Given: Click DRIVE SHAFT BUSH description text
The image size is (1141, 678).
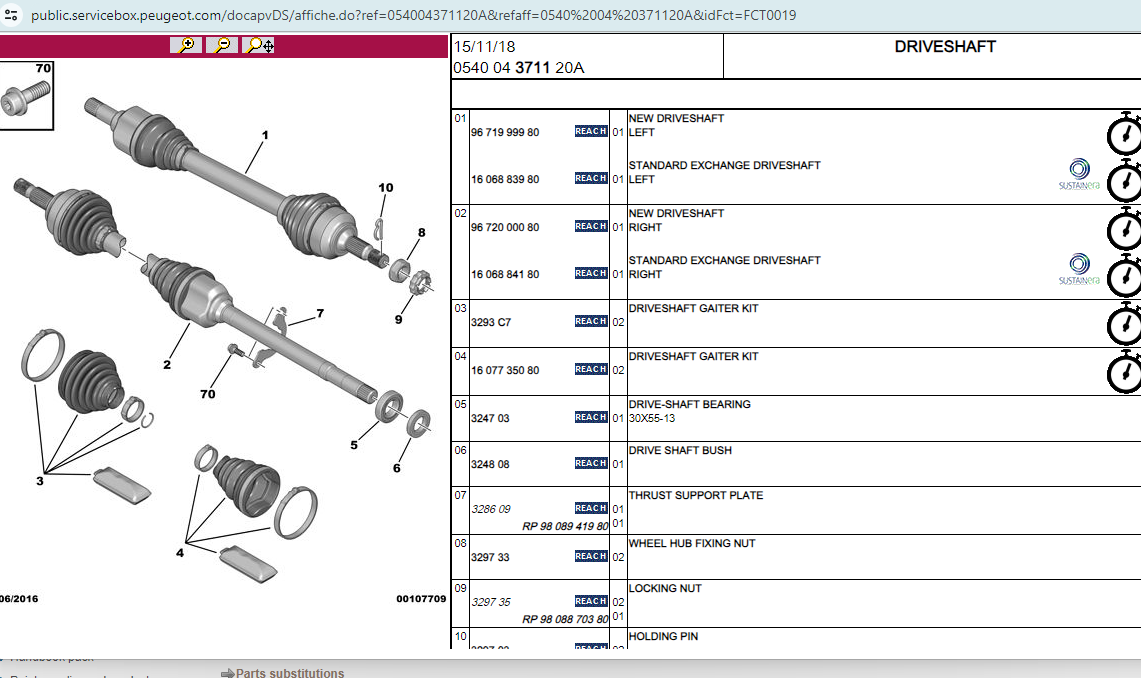Looking at the screenshot, I should (x=680, y=450).
